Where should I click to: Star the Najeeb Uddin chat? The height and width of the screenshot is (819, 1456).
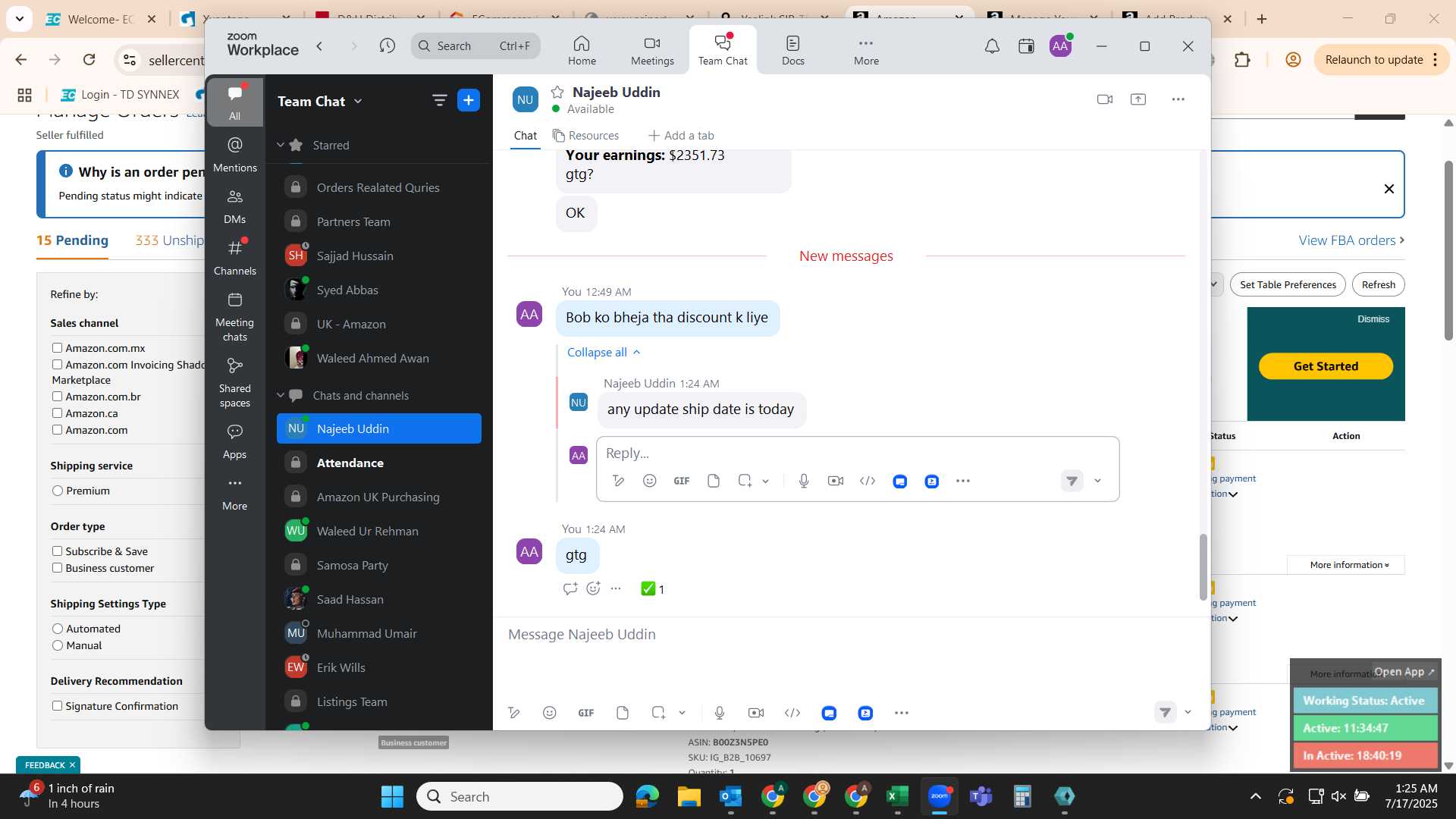557,92
